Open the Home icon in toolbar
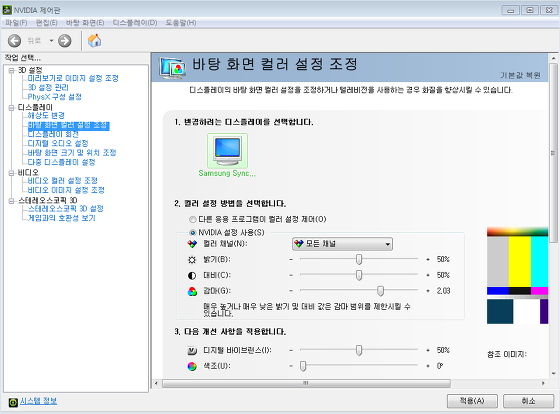The image size is (560, 414). coord(94,40)
